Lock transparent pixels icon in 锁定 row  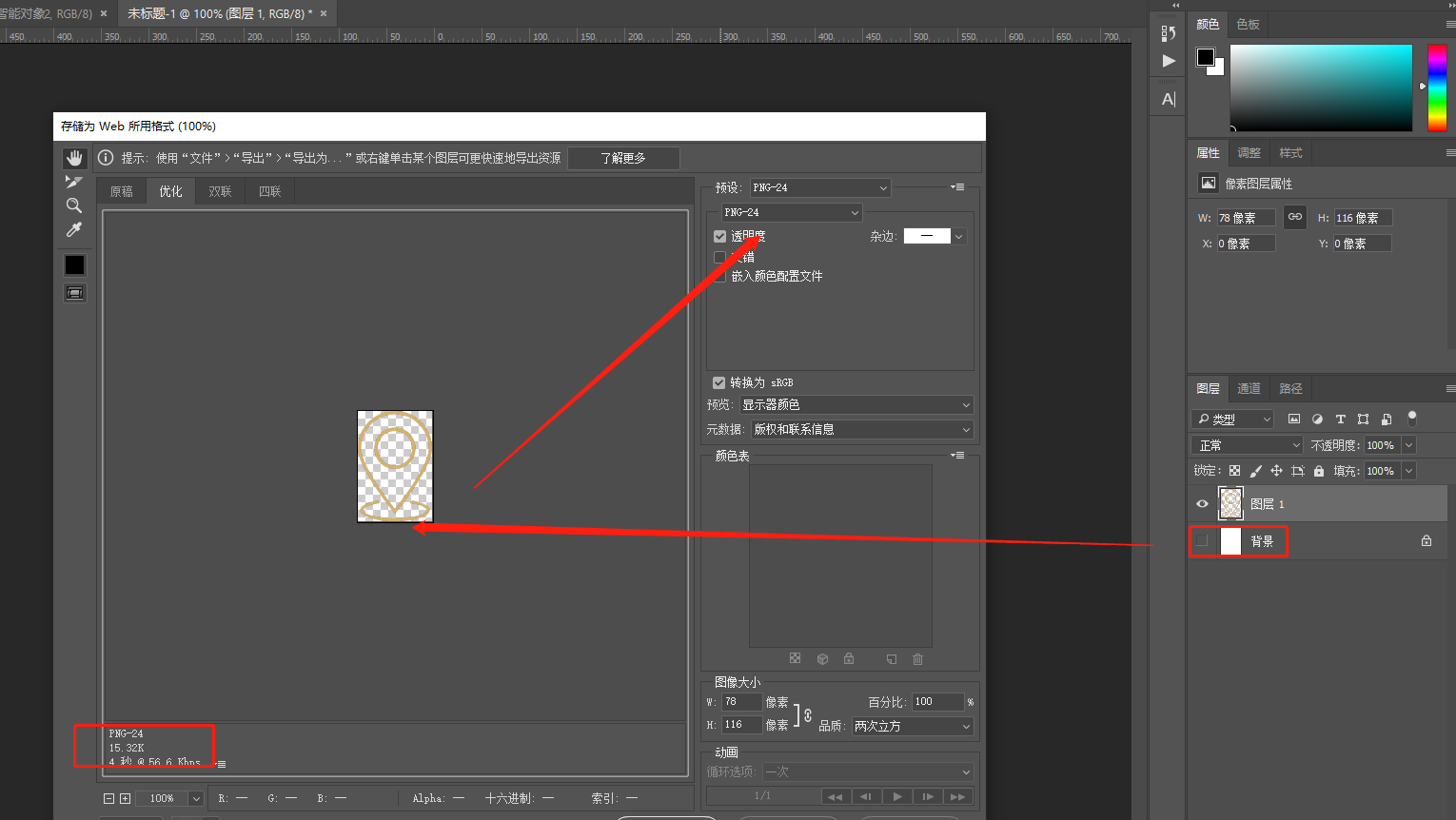[1234, 471]
